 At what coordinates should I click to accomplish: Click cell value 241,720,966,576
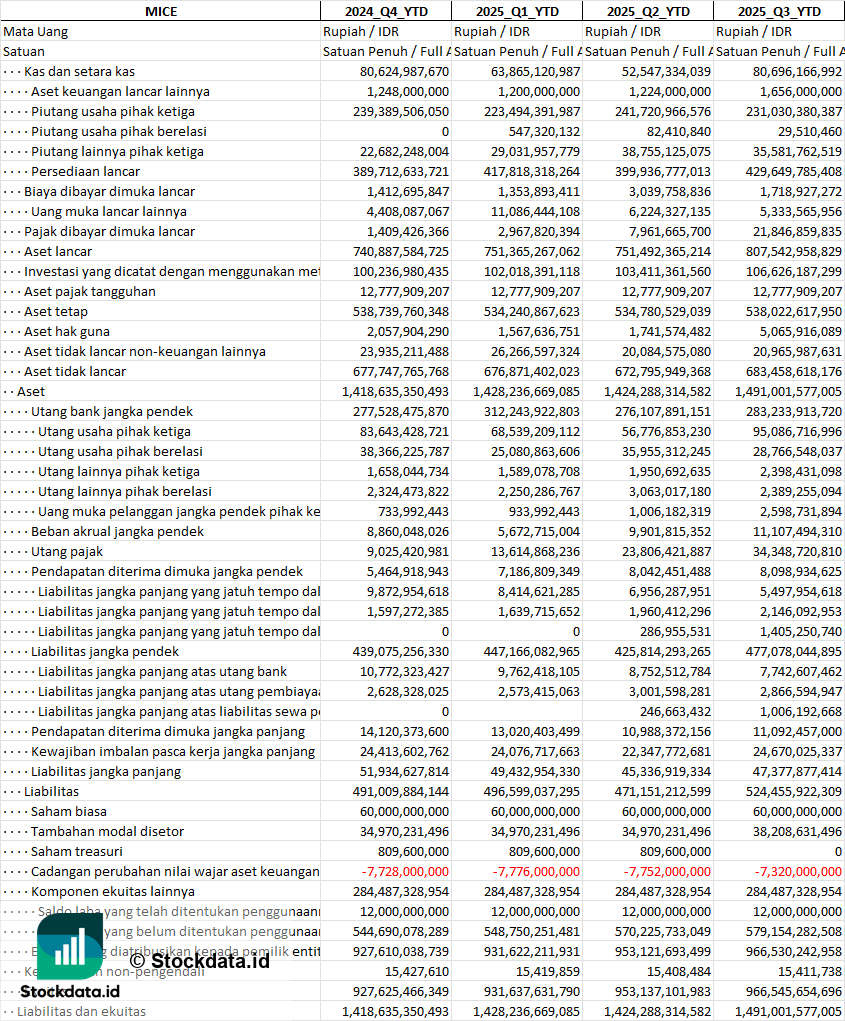(663, 111)
